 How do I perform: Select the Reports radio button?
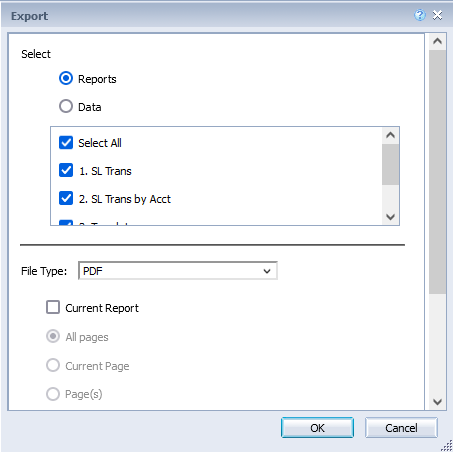point(66,79)
